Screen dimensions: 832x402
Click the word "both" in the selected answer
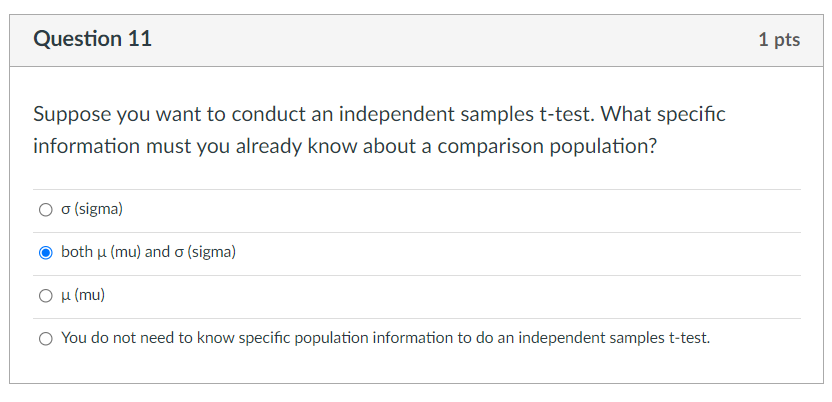coord(77,253)
